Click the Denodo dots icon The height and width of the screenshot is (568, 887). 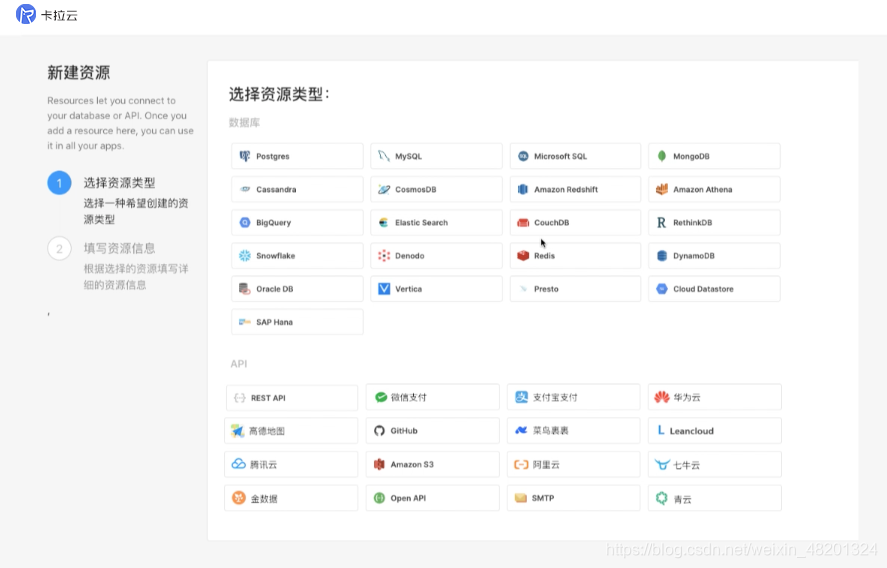[x=384, y=256]
